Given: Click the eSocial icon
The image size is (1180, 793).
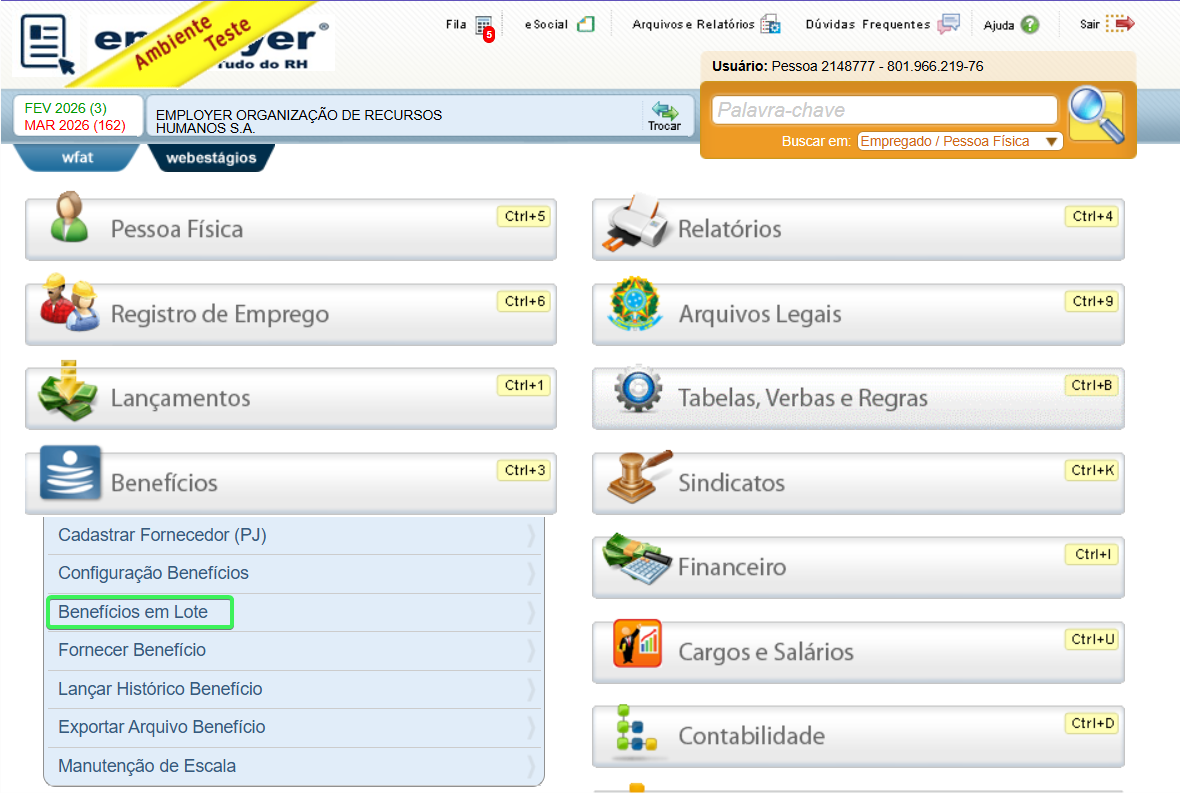Looking at the screenshot, I should pos(585,24).
